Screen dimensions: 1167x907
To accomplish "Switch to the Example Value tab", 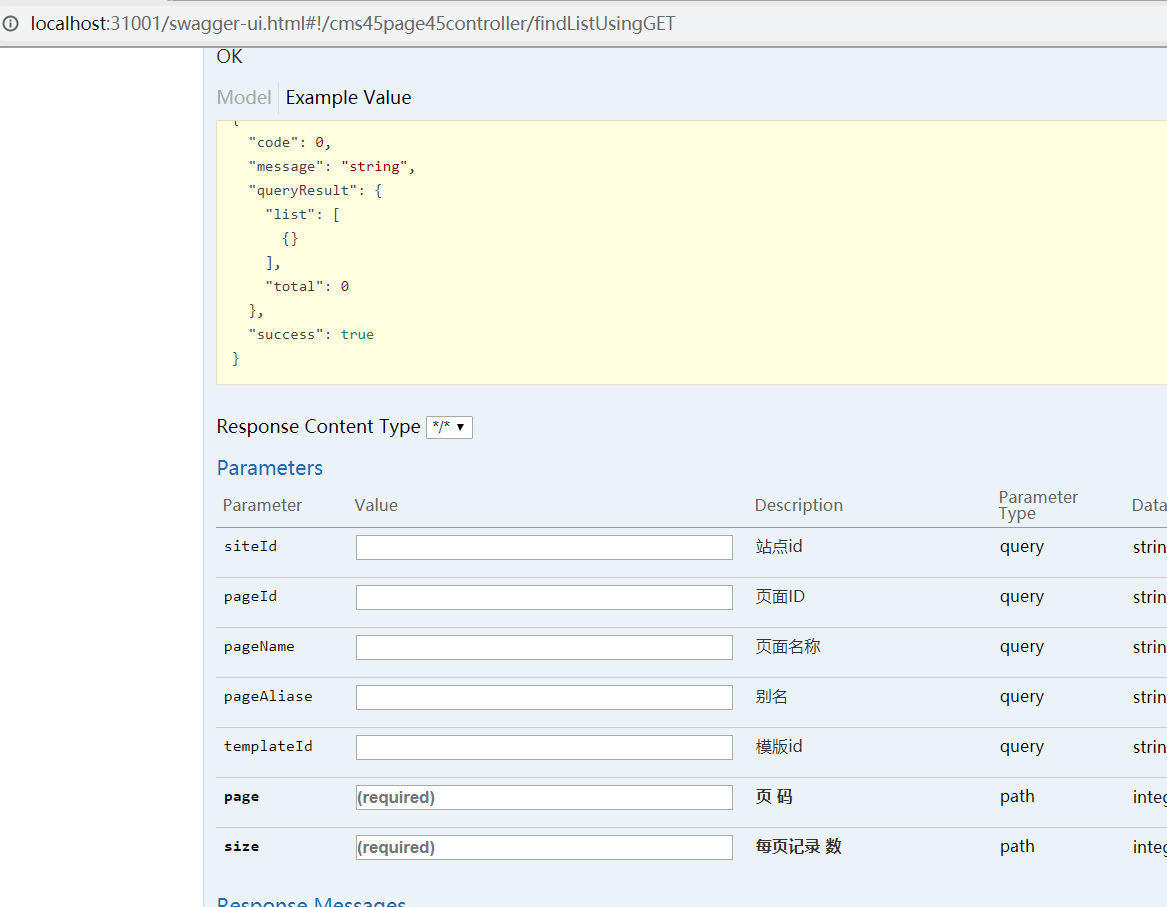I will pos(348,97).
